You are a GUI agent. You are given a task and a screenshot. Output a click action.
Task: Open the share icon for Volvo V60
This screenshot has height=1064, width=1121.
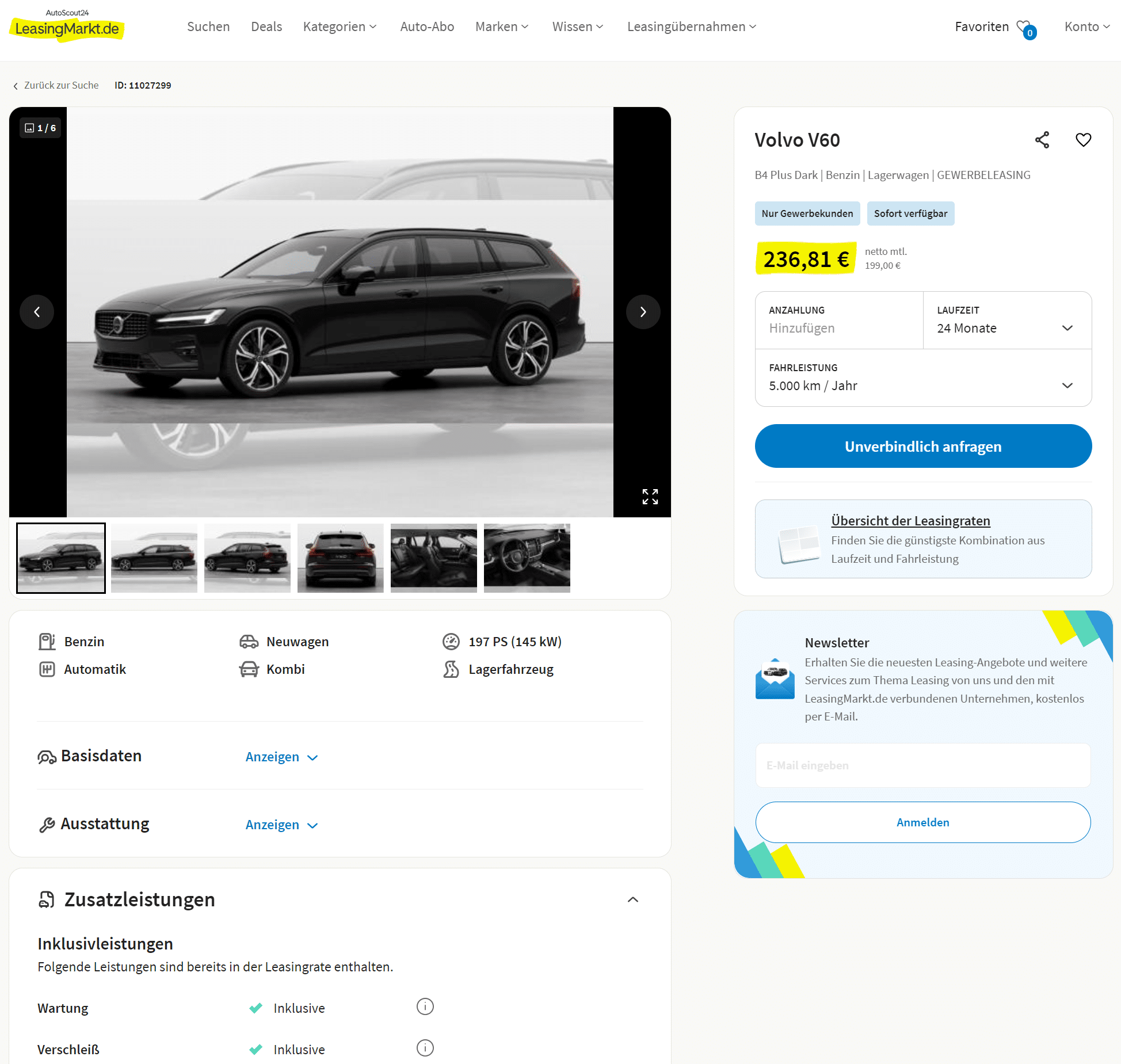coord(1042,140)
